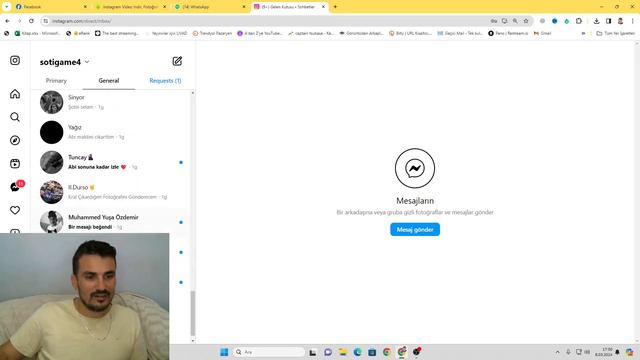
Task: Click the address bar with instagram.com URL
Action: (x=265, y=21)
